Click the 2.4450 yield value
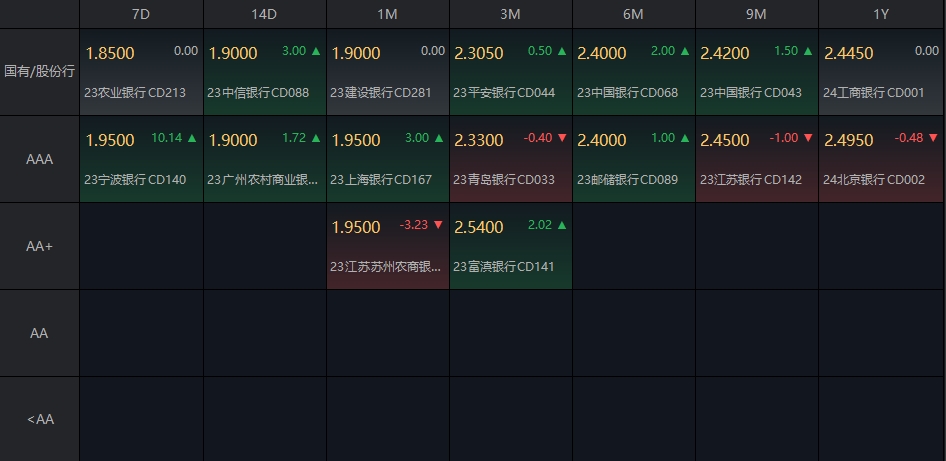The height and width of the screenshot is (461, 946). point(848,53)
